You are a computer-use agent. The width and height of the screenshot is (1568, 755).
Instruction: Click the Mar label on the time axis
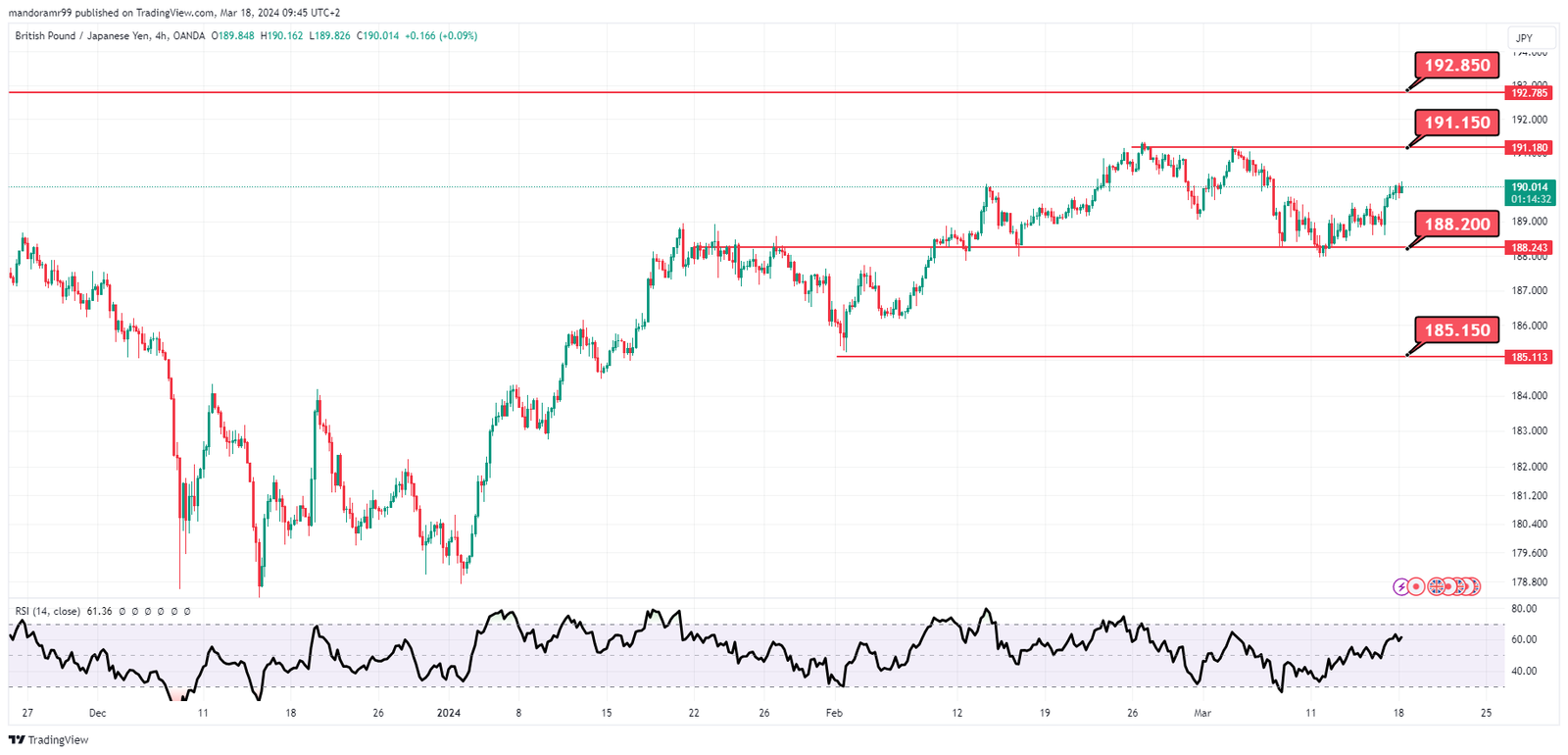coord(1202,713)
